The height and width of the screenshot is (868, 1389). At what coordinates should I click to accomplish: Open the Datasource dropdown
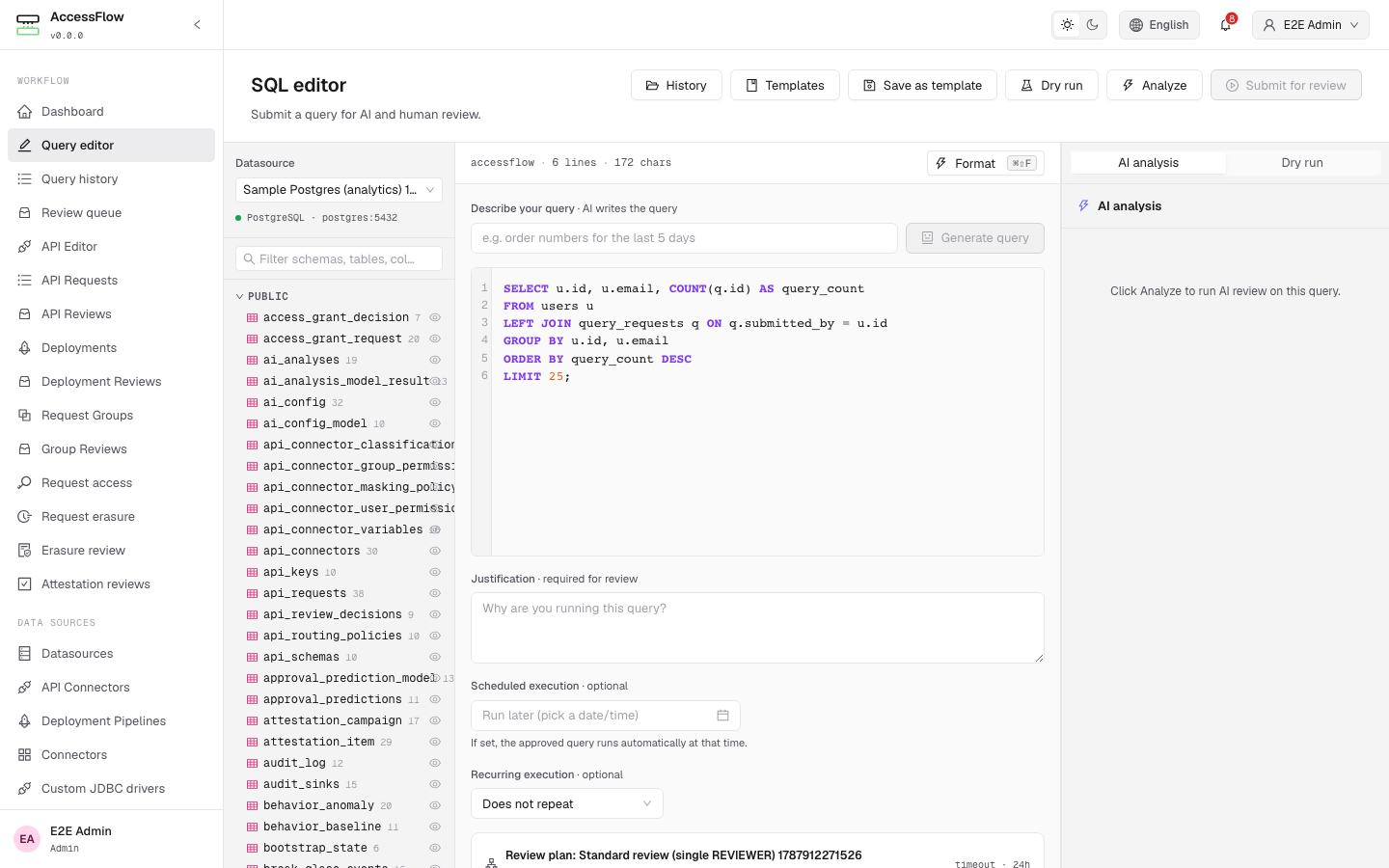click(x=339, y=190)
